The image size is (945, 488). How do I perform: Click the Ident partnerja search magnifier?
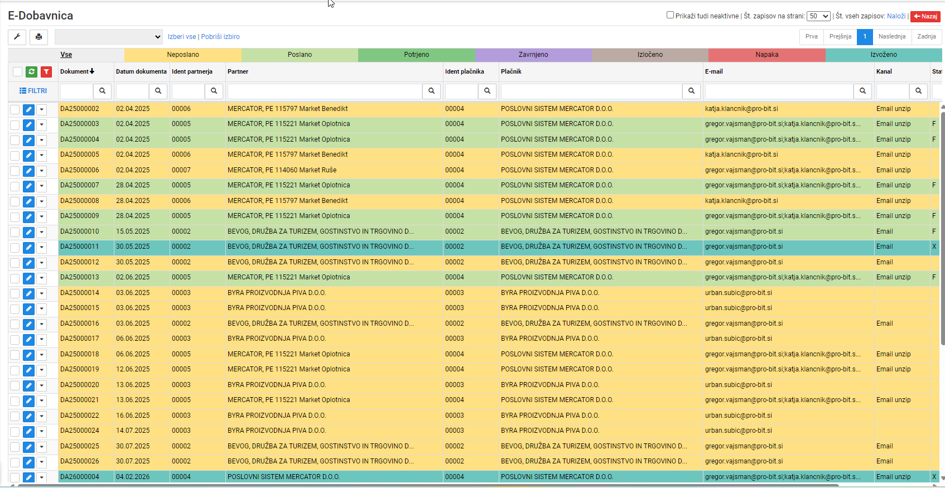click(214, 91)
